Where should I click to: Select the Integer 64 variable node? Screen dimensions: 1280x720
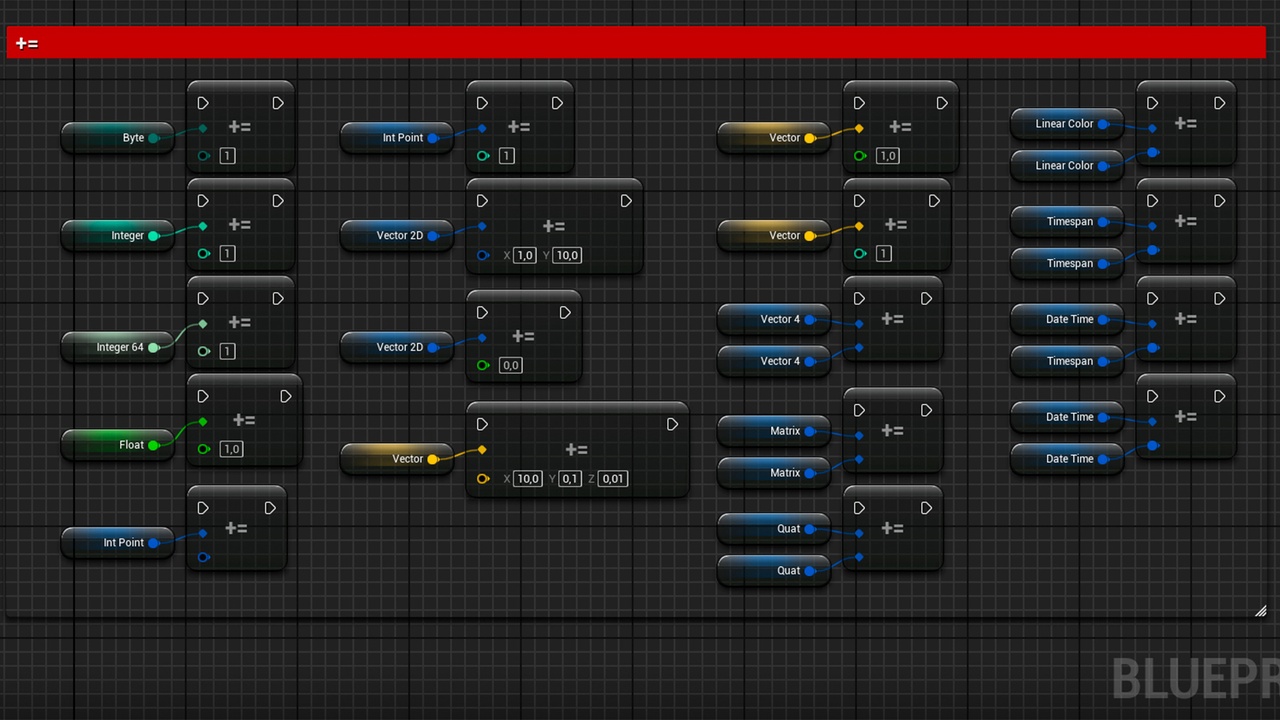(x=118, y=348)
